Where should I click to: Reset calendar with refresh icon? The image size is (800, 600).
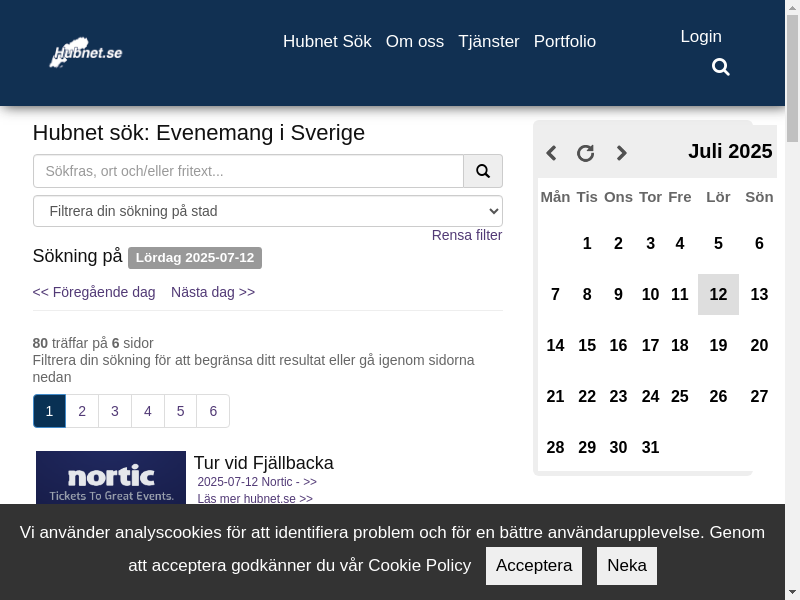point(586,153)
